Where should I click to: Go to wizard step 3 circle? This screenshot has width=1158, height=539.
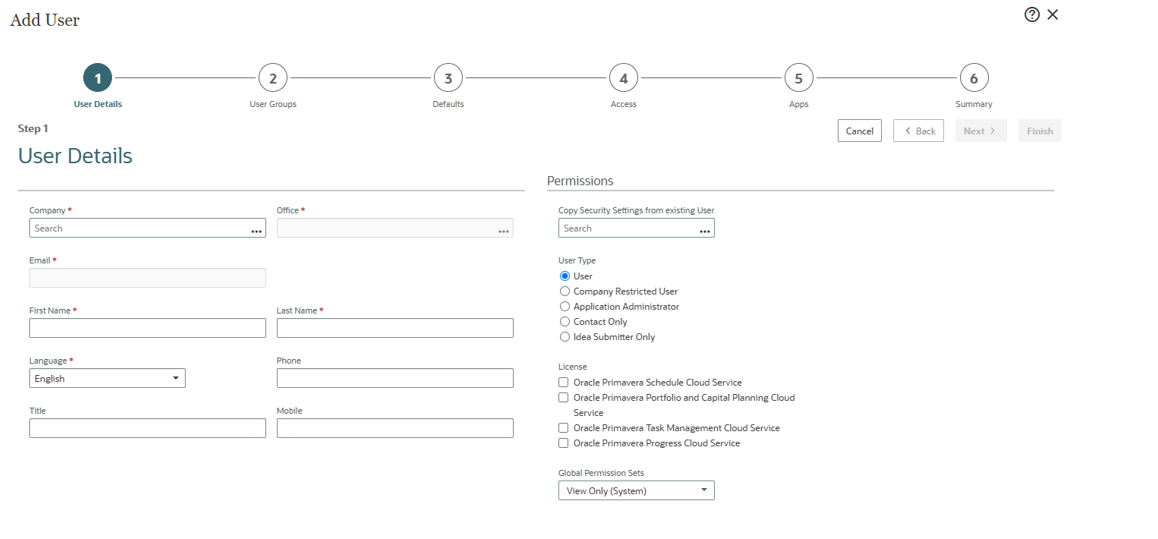[x=448, y=78]
